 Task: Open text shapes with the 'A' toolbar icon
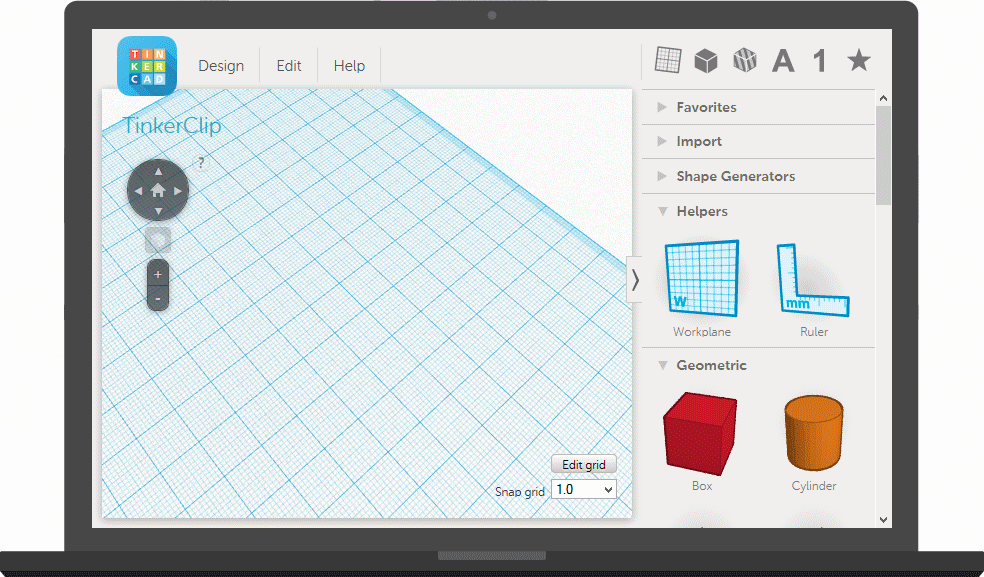pyautogui.click(x=782, y=61)
